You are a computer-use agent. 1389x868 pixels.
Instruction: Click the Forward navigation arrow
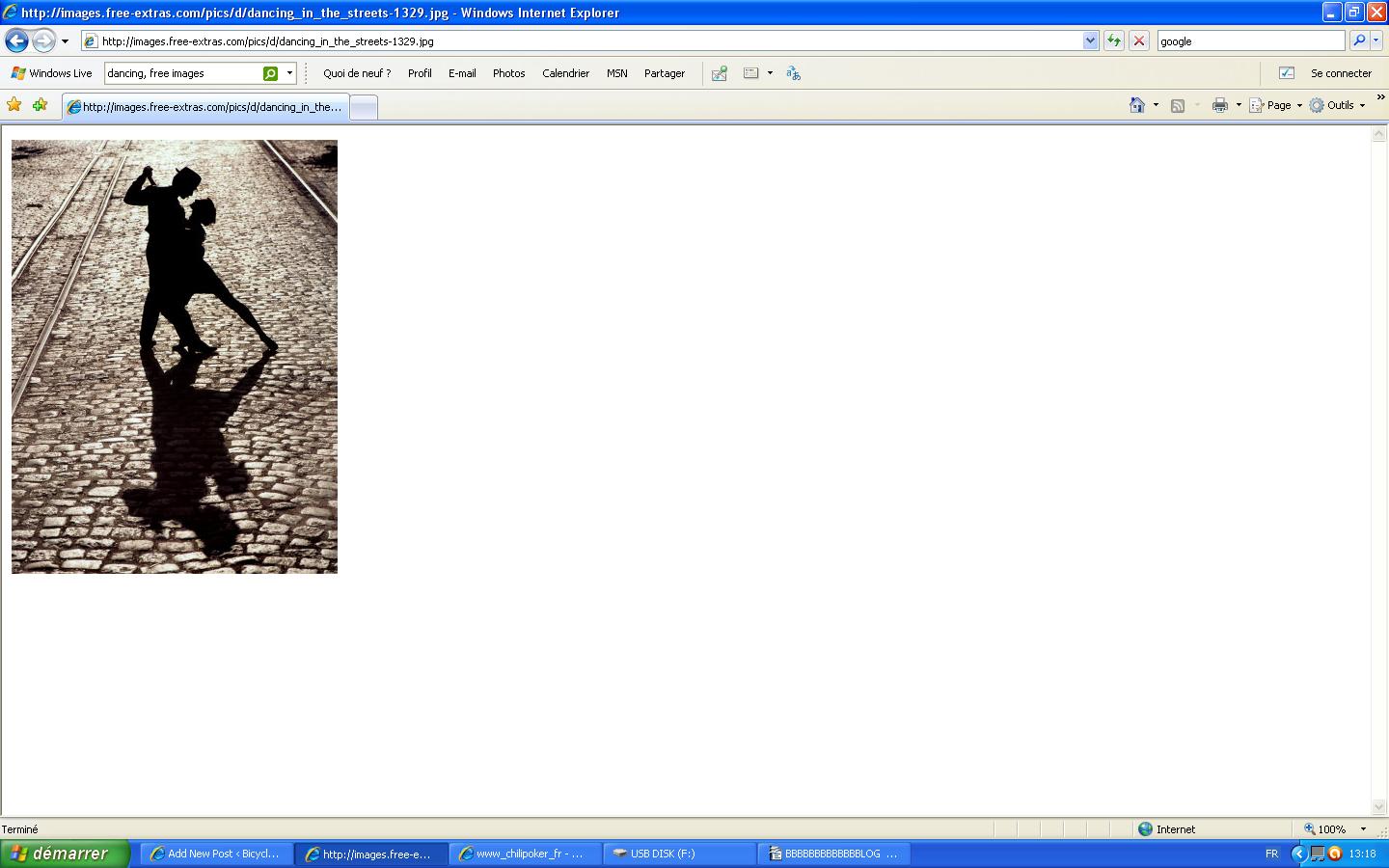pyautogui.click(x=43, y=41)
